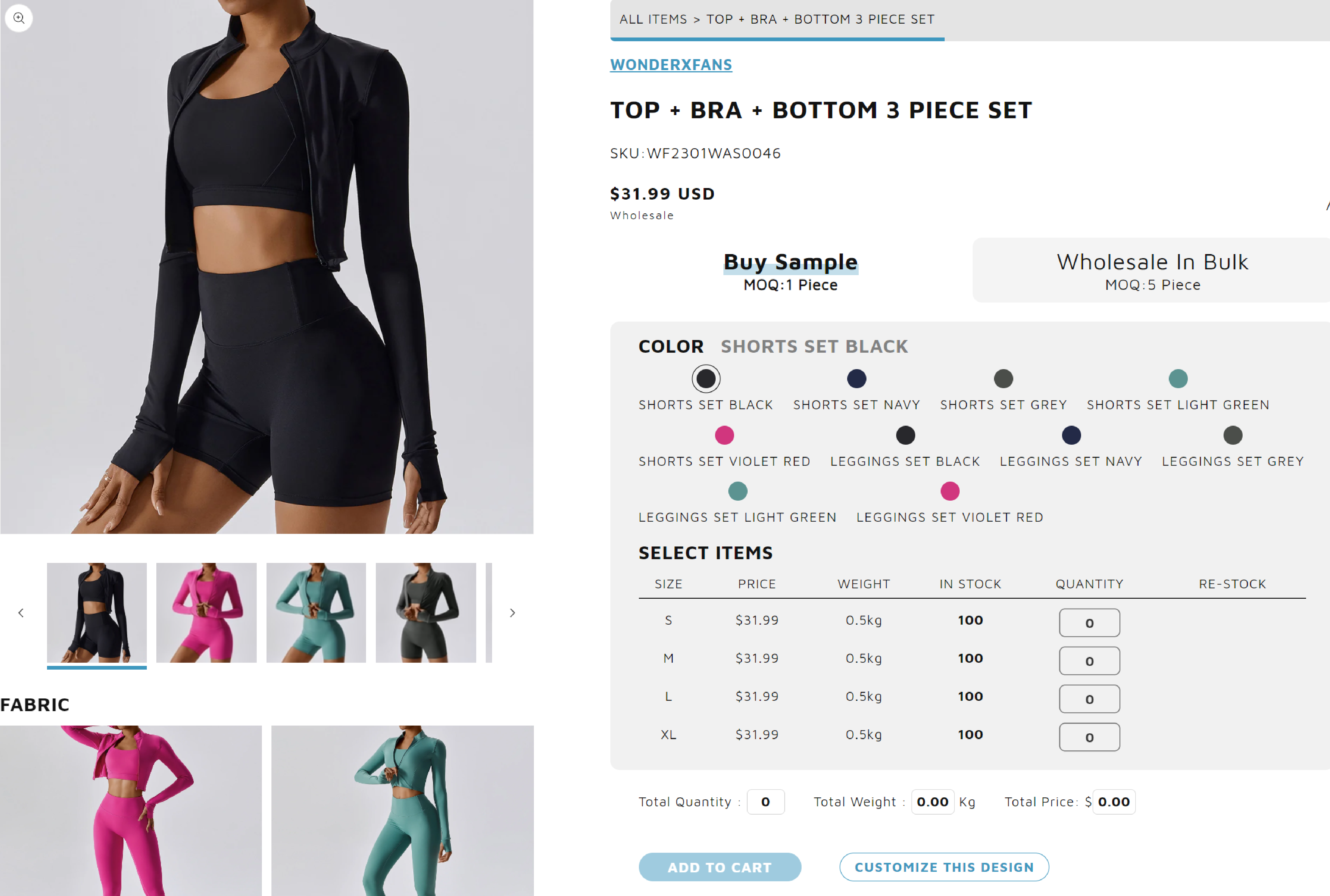This screenshot has width=1330, height=896.
Task: Click ADD TO CART button
Action: pos(720,867)
